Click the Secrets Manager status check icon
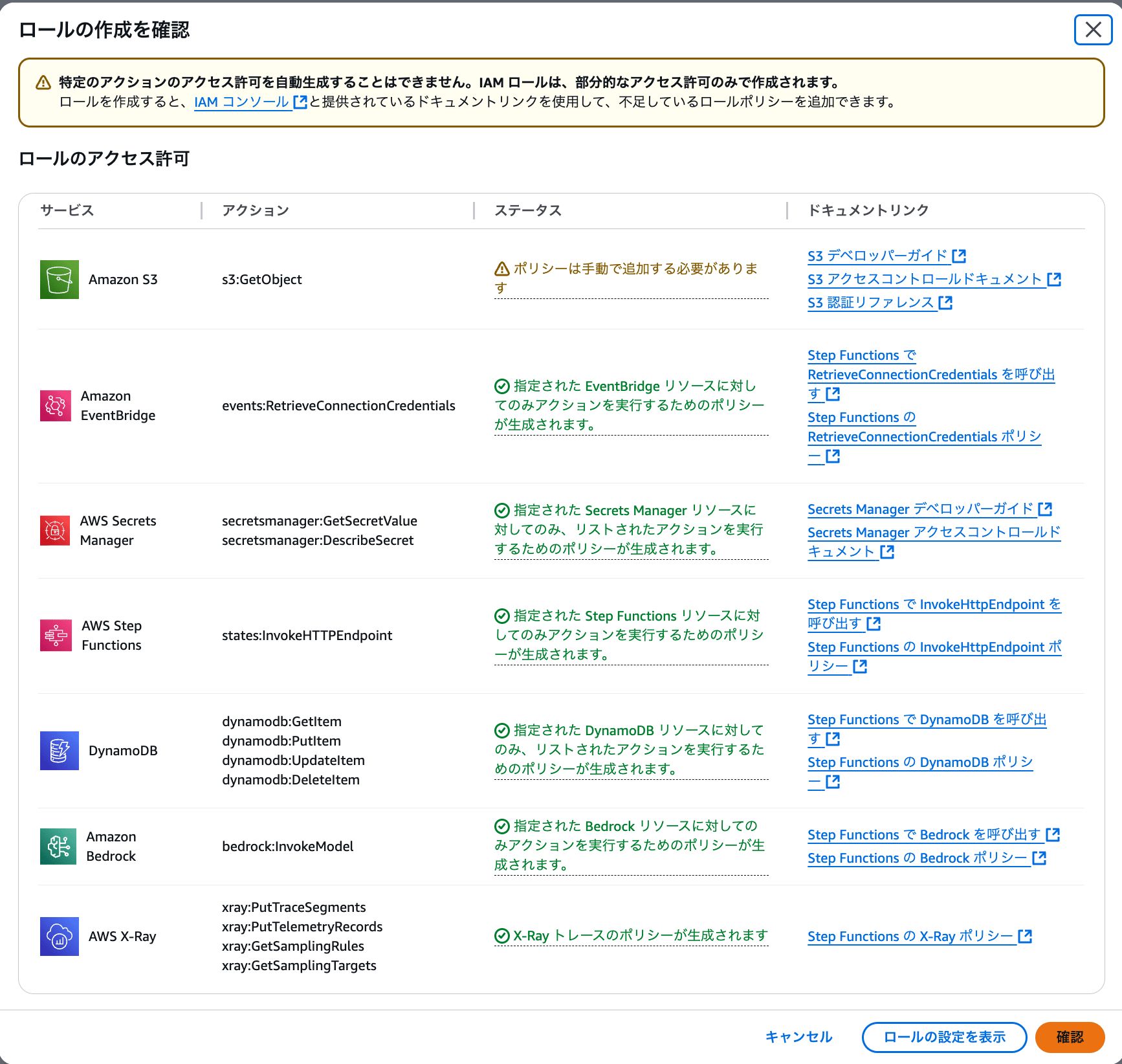1122x1064 pixels. pyautogui.click(x=502, y=511)
